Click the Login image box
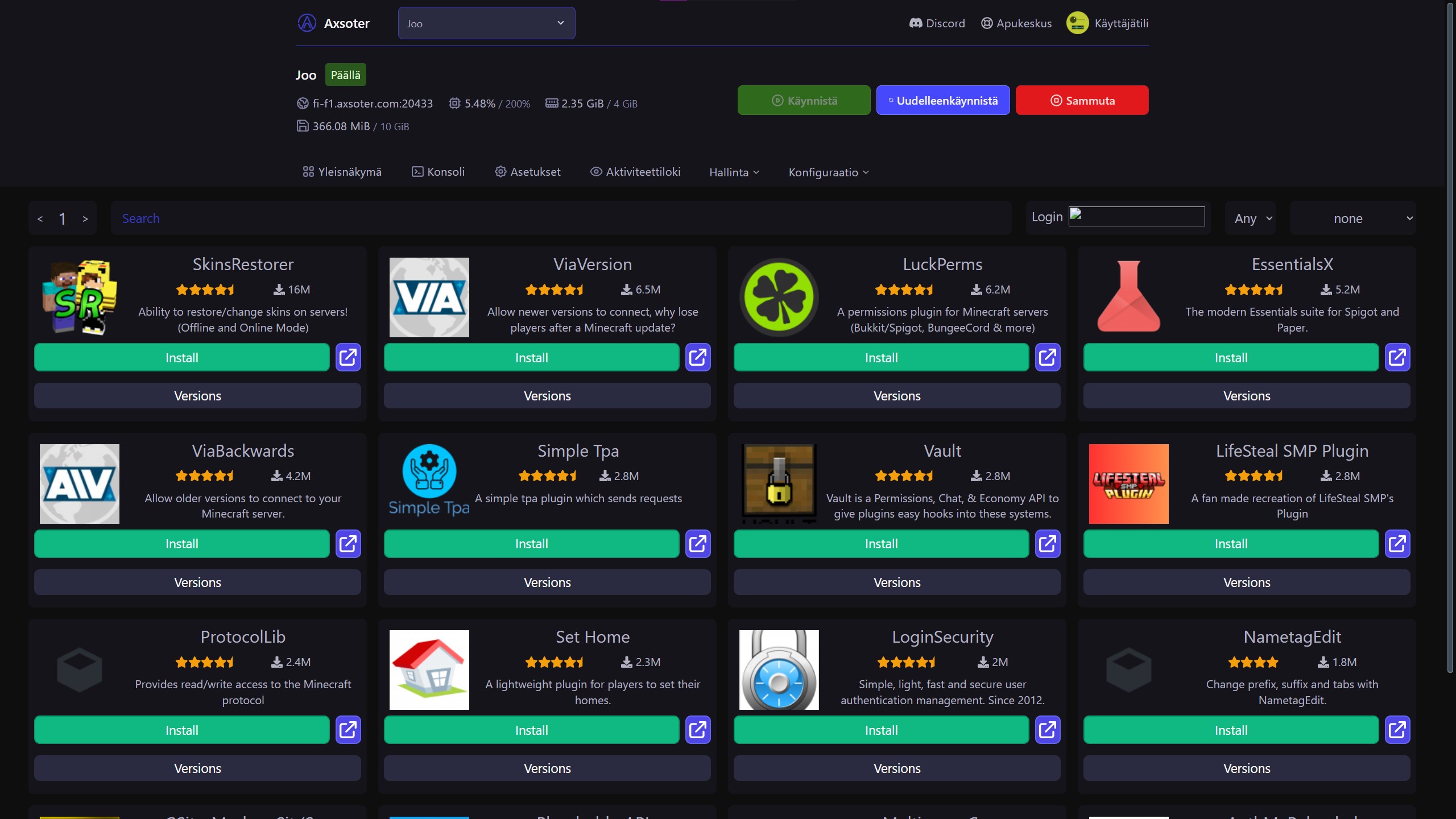 [1136, 216]
